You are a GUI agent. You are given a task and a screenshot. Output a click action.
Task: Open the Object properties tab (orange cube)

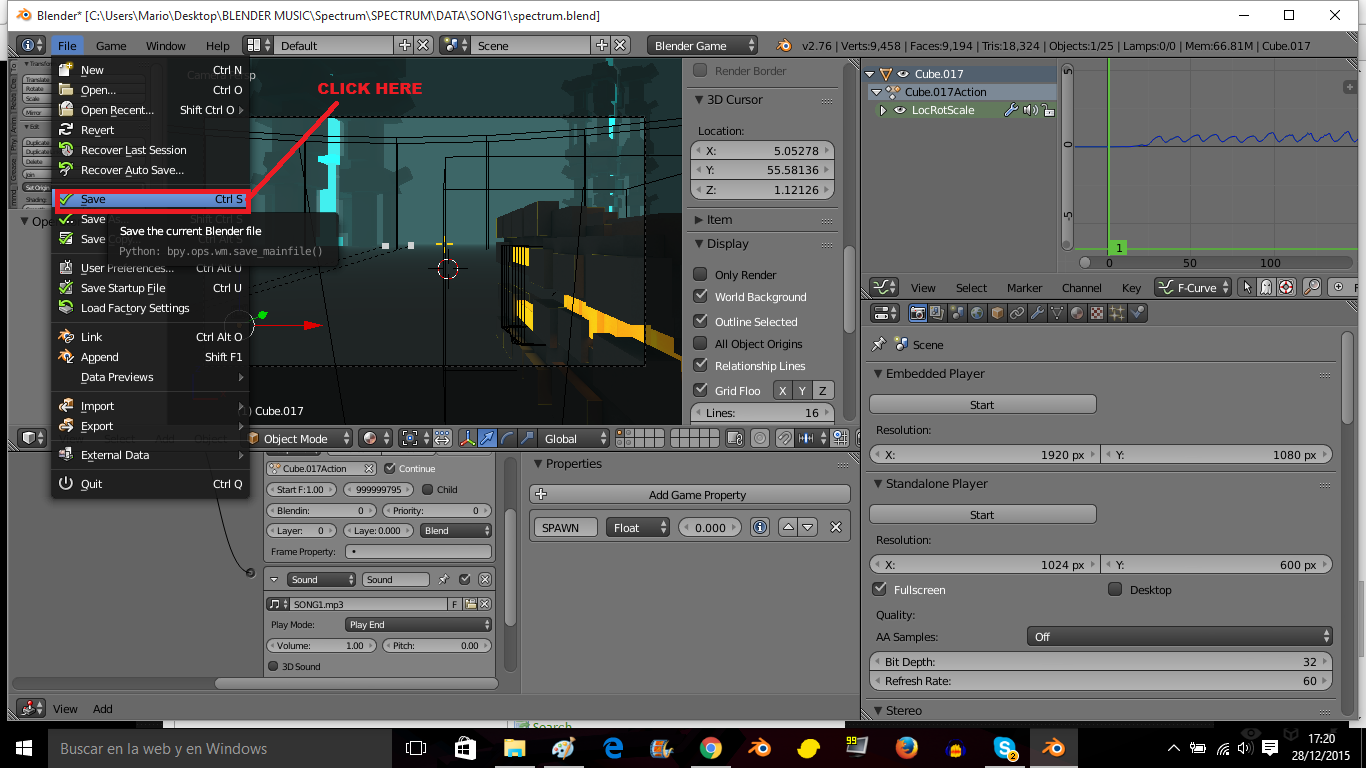click(998, 313)
